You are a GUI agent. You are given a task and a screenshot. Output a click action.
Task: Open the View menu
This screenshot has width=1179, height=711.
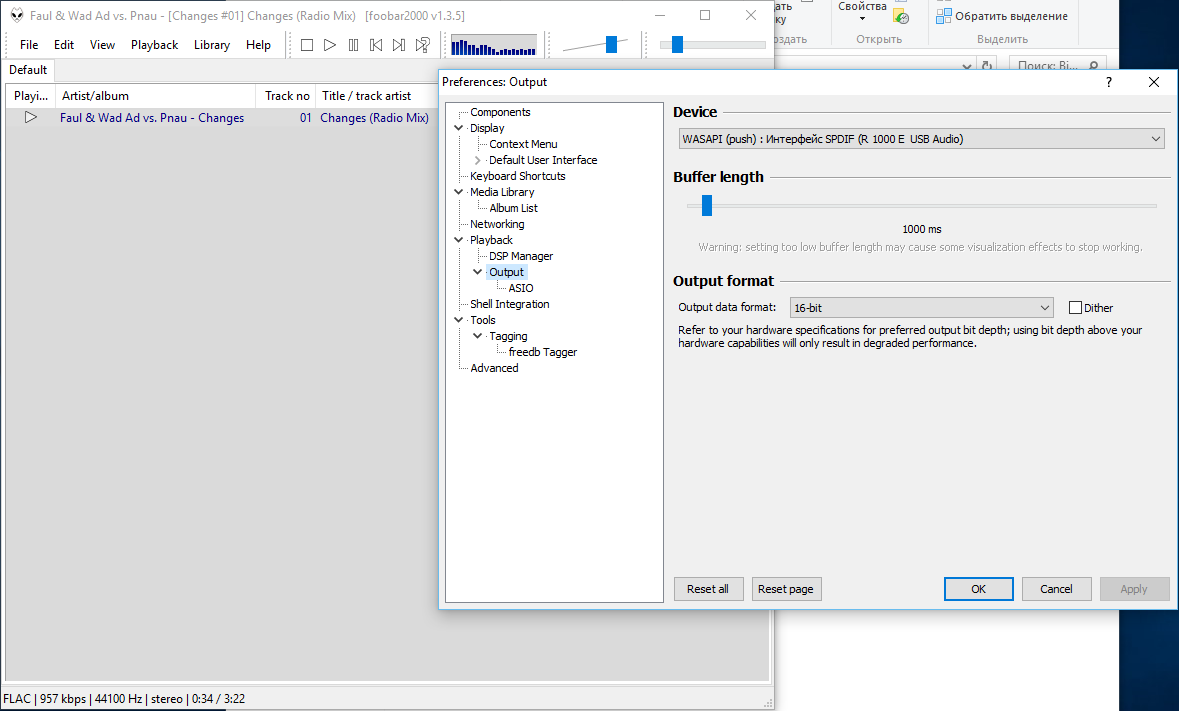pyautogui.click(x=102, y=44)
